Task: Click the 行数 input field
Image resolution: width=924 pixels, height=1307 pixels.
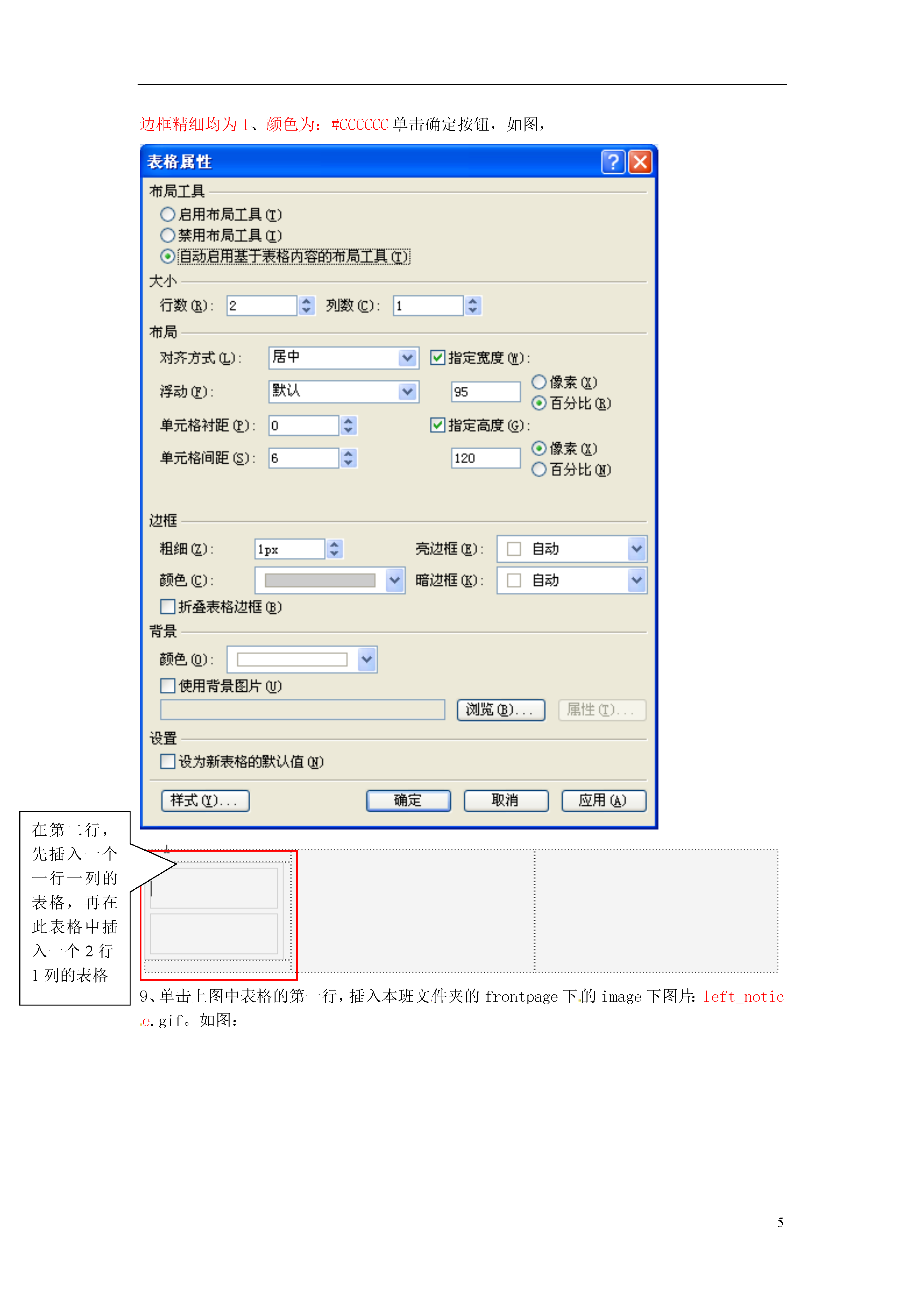Action: coord(262,306)
